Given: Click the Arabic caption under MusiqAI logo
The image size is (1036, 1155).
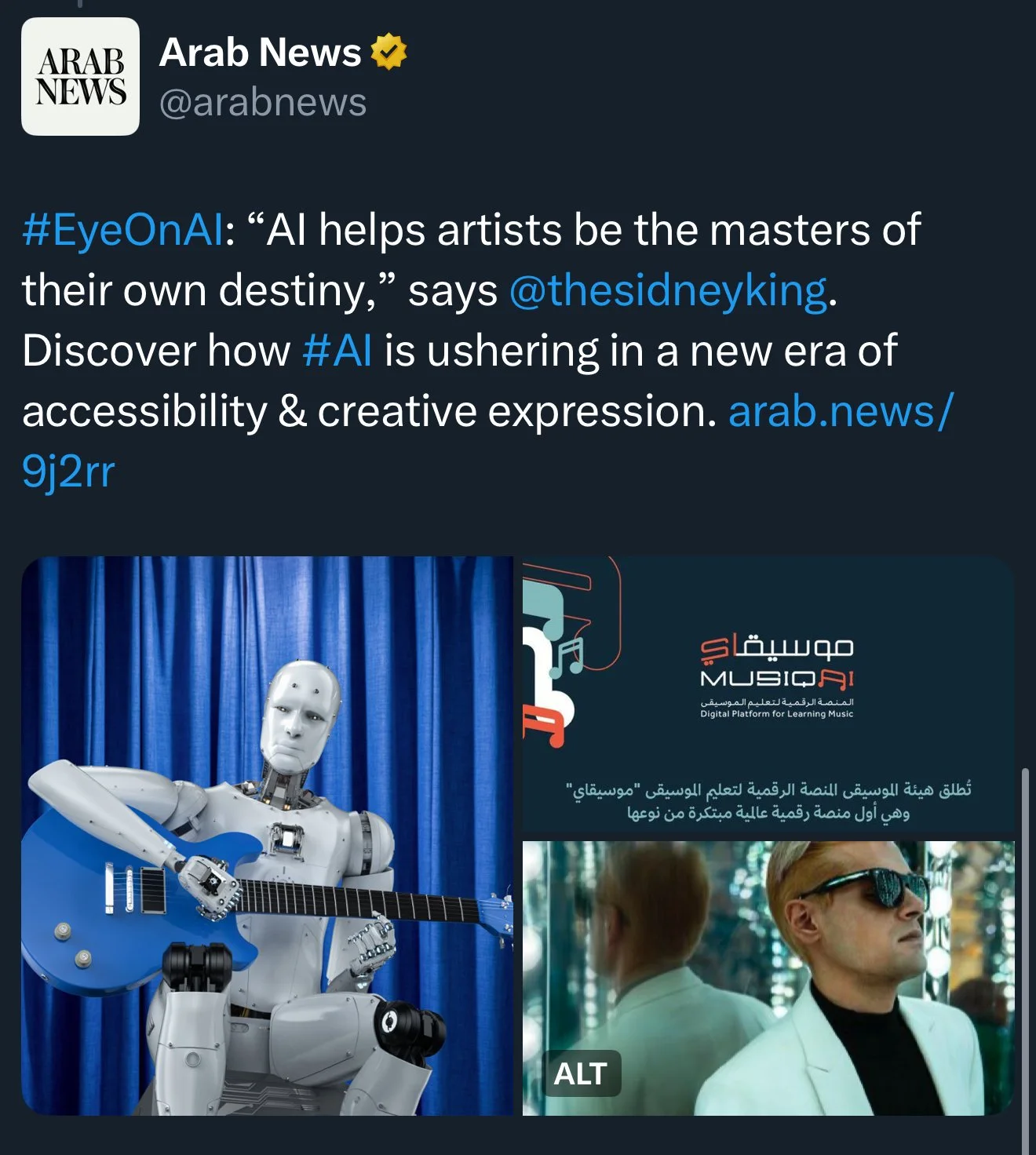Looking at the screenshot, I should pos(768,800).
